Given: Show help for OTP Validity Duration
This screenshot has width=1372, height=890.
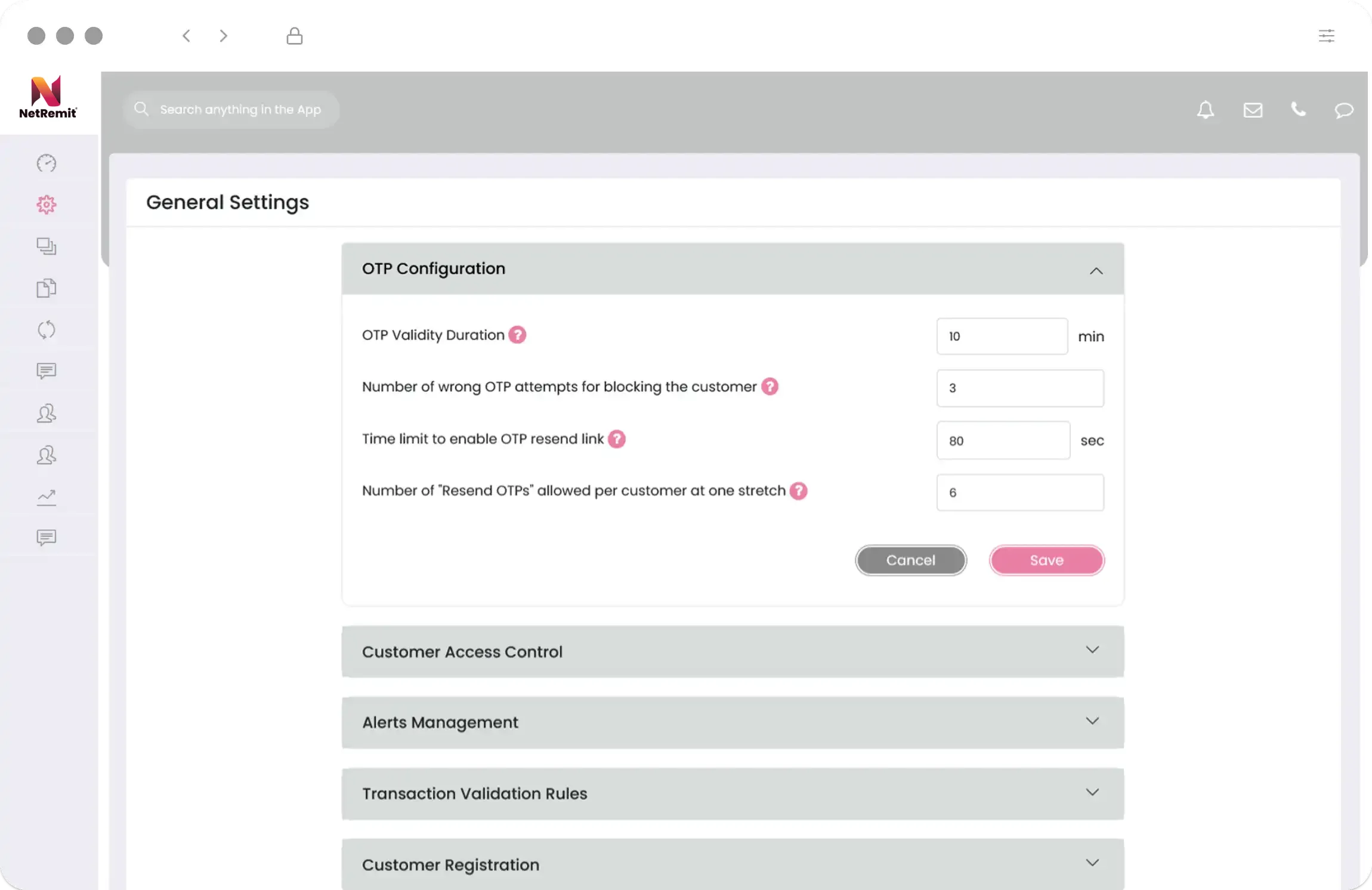Looking at the screenshot, I should pyautogui.click(x=517, y=335).
